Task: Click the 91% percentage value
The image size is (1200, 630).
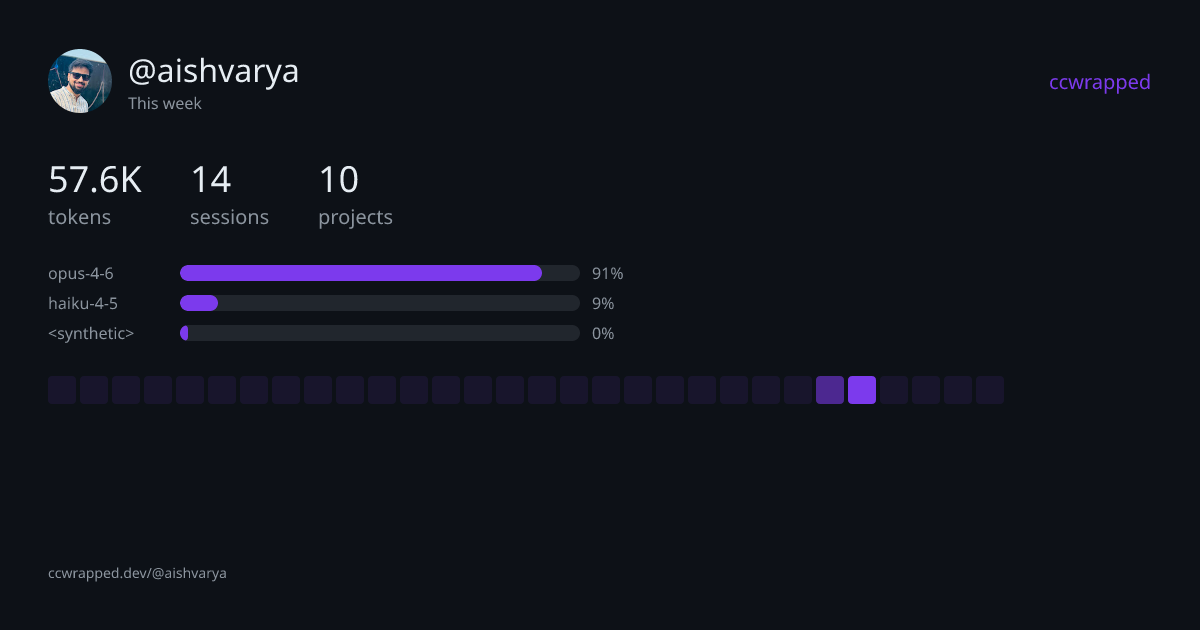Action: [607, 273]
